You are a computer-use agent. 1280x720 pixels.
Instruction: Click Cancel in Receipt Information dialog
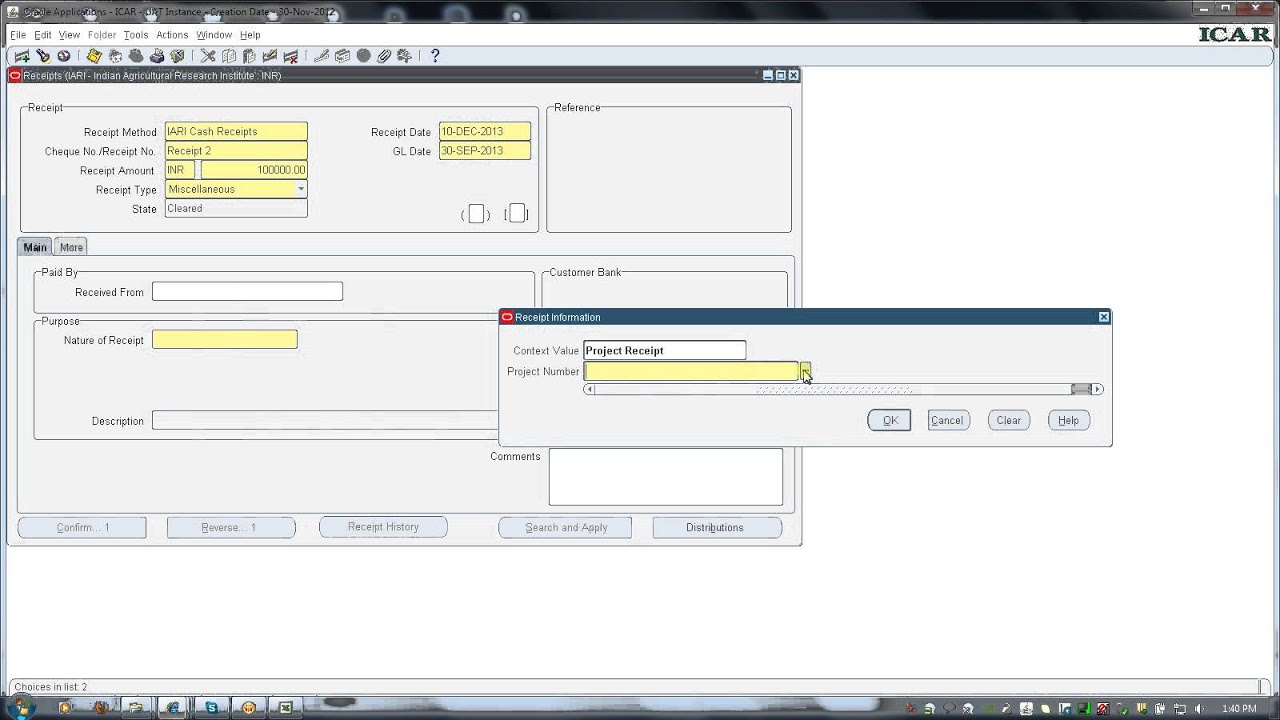coord(948,420)
